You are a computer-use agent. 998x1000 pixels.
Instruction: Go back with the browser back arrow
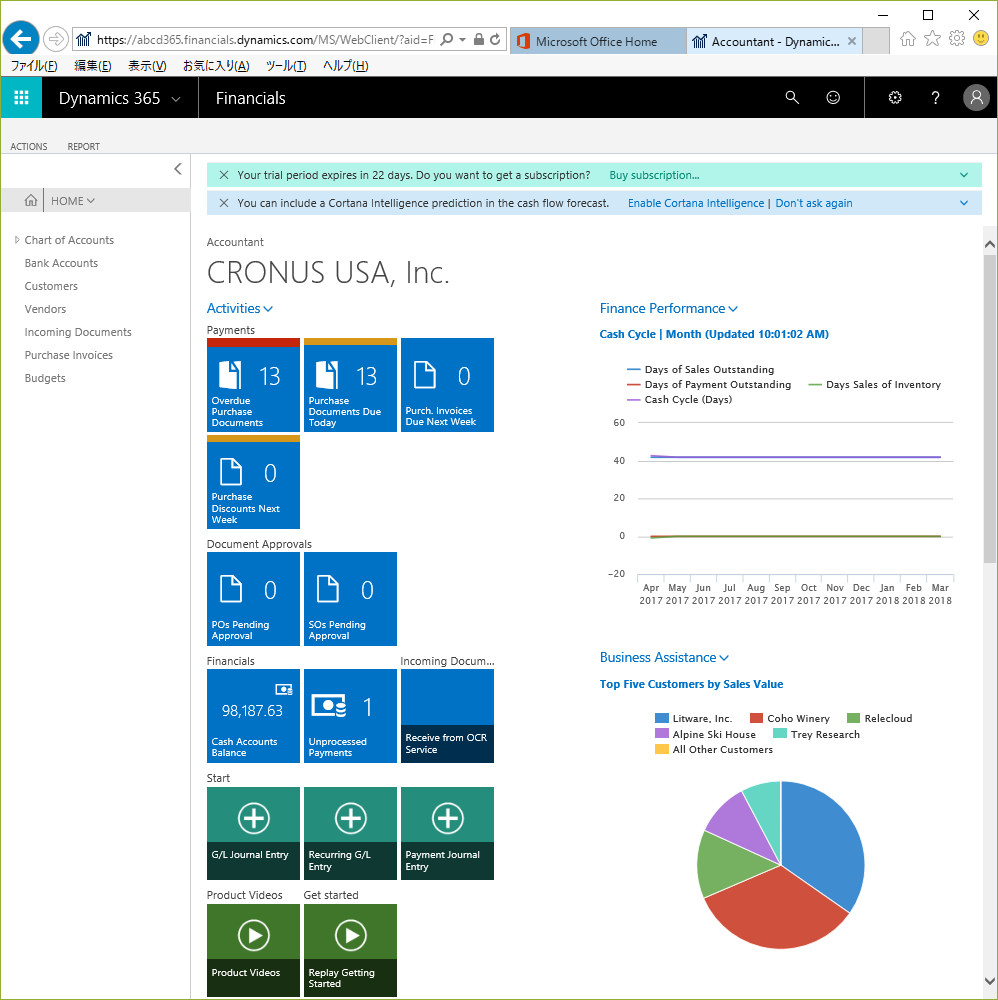21,39
